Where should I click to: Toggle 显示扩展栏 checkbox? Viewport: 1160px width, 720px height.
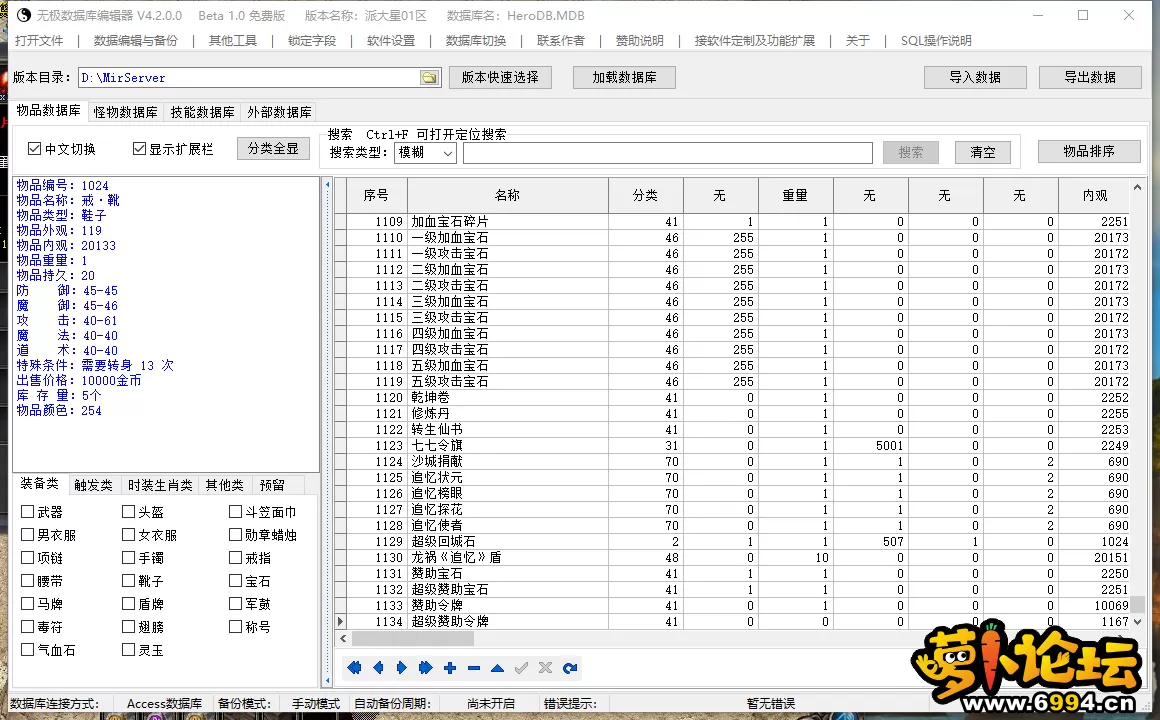pos(139,149)
